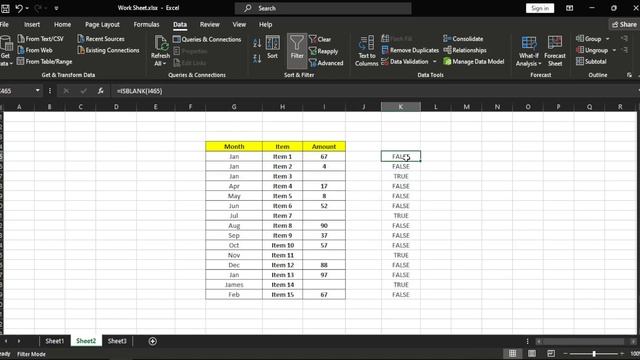Switch to Sheet1 tab
Screen dimensions: 640x360
pyautogui.click(x=54, y=341)
